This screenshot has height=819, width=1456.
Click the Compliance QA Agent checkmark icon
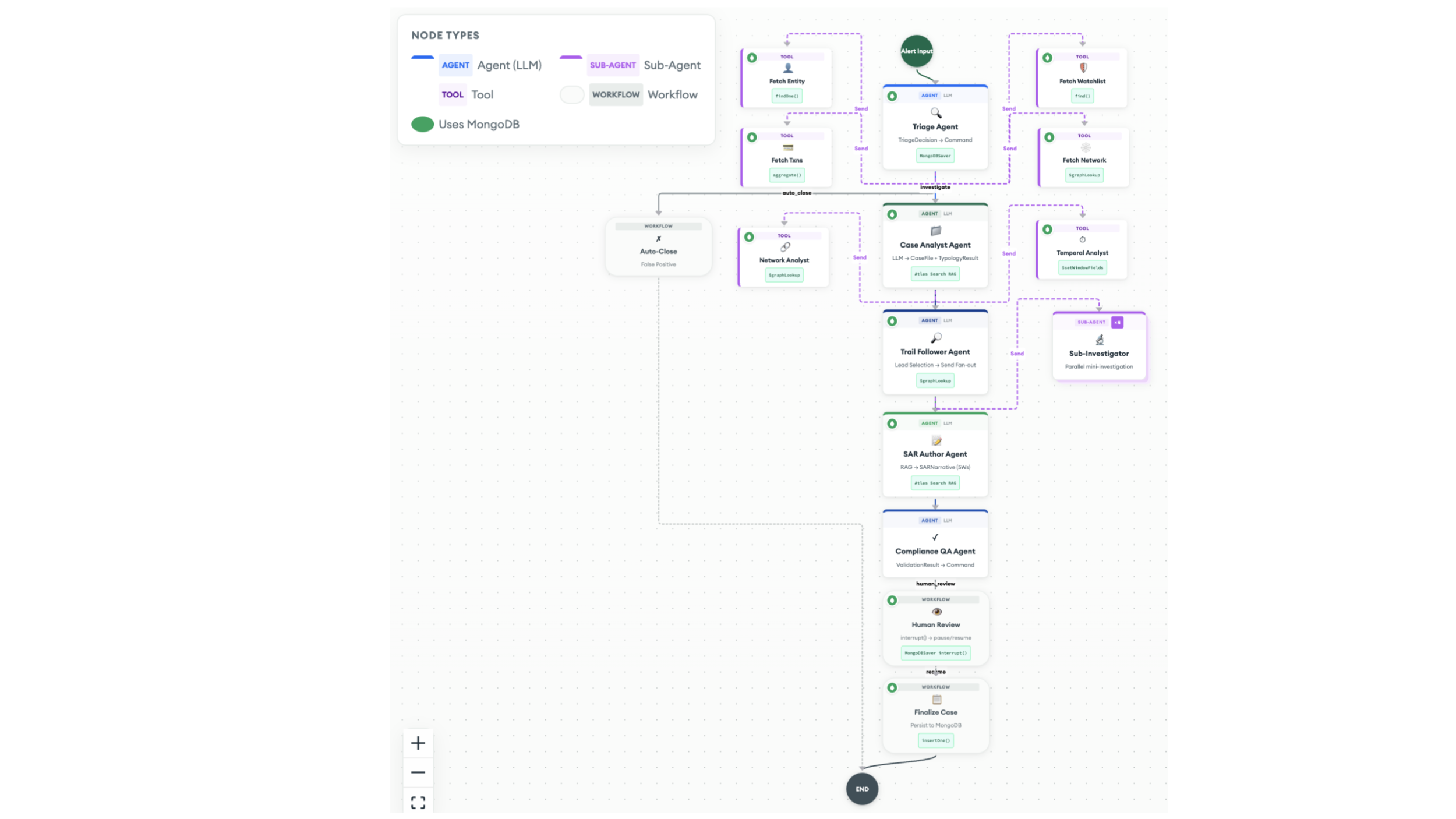point(935,537)
